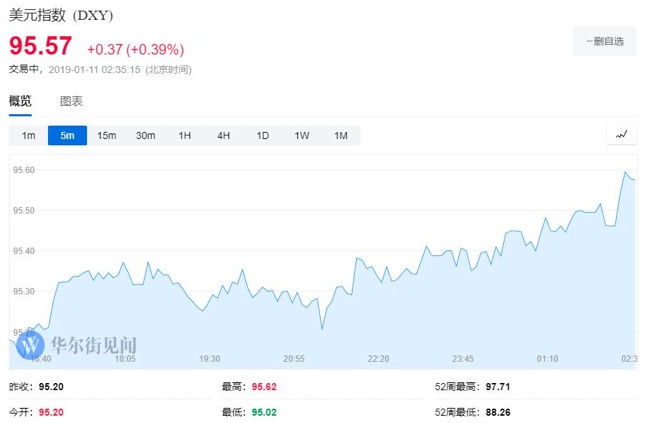
Task: Switch to 1W weekly view
Action: [x=301, y=135]
